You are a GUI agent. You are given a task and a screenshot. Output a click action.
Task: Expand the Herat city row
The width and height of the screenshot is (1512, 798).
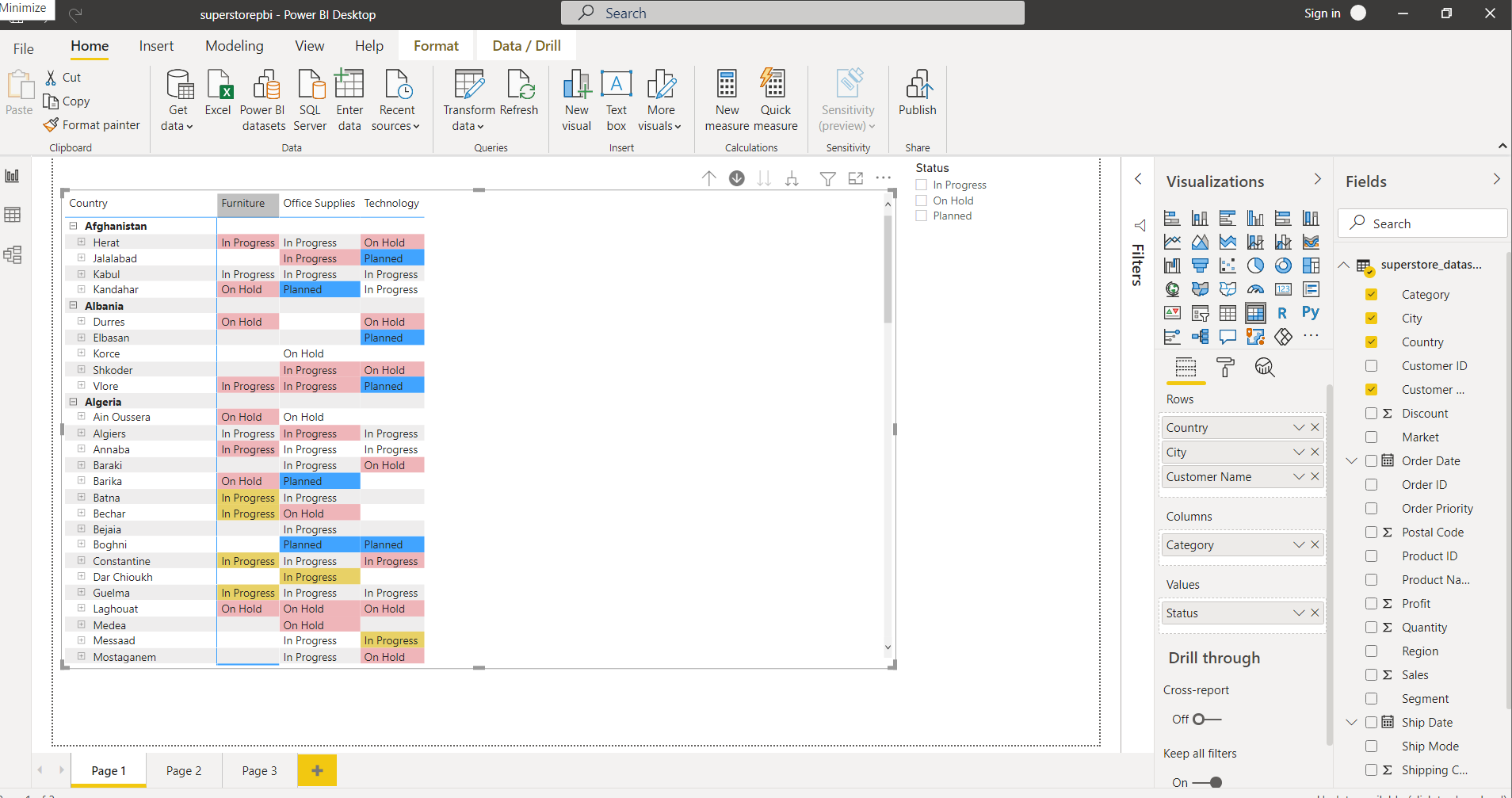(81, 242)
